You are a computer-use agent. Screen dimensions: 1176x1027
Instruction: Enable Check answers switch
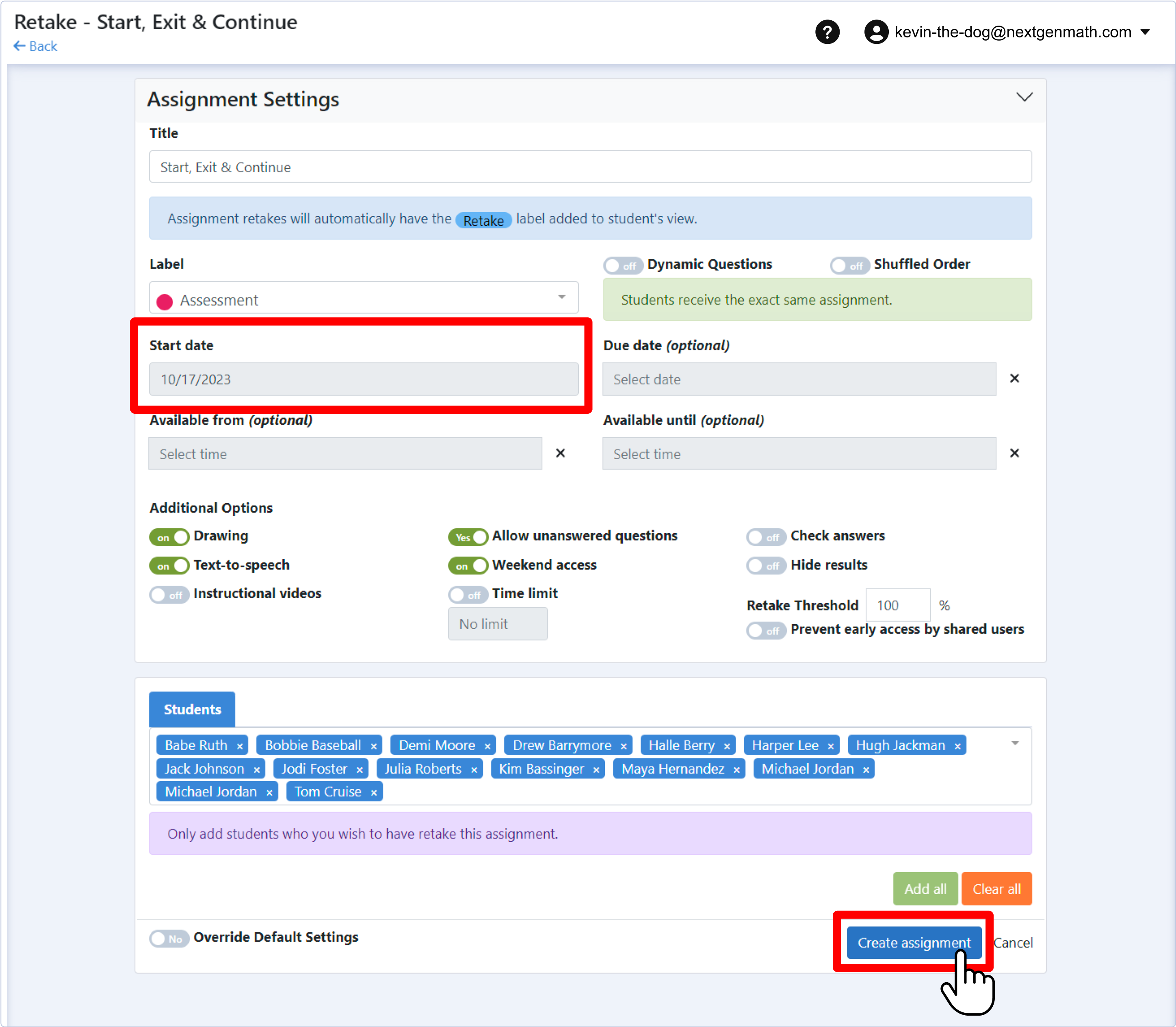coord(767,537)
